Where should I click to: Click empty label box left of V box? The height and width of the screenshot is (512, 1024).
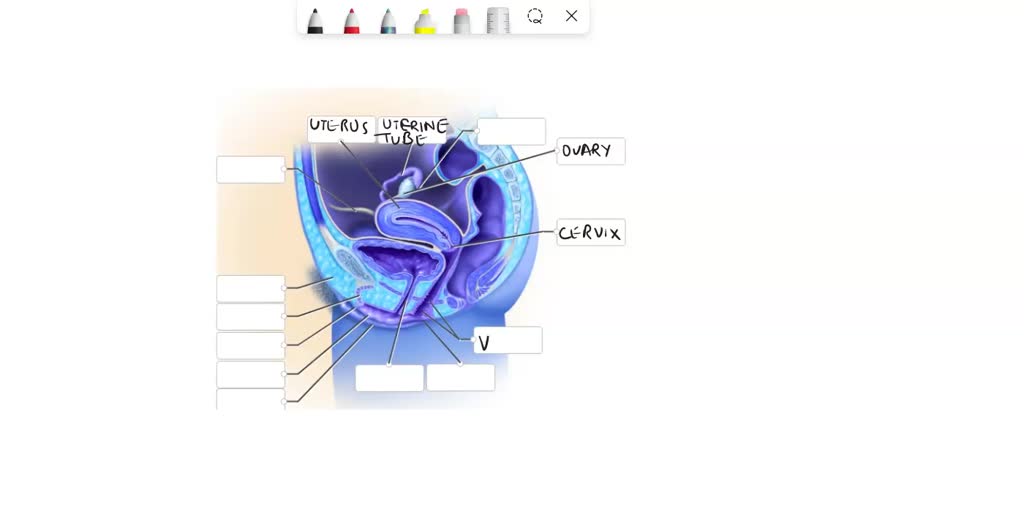460,377
